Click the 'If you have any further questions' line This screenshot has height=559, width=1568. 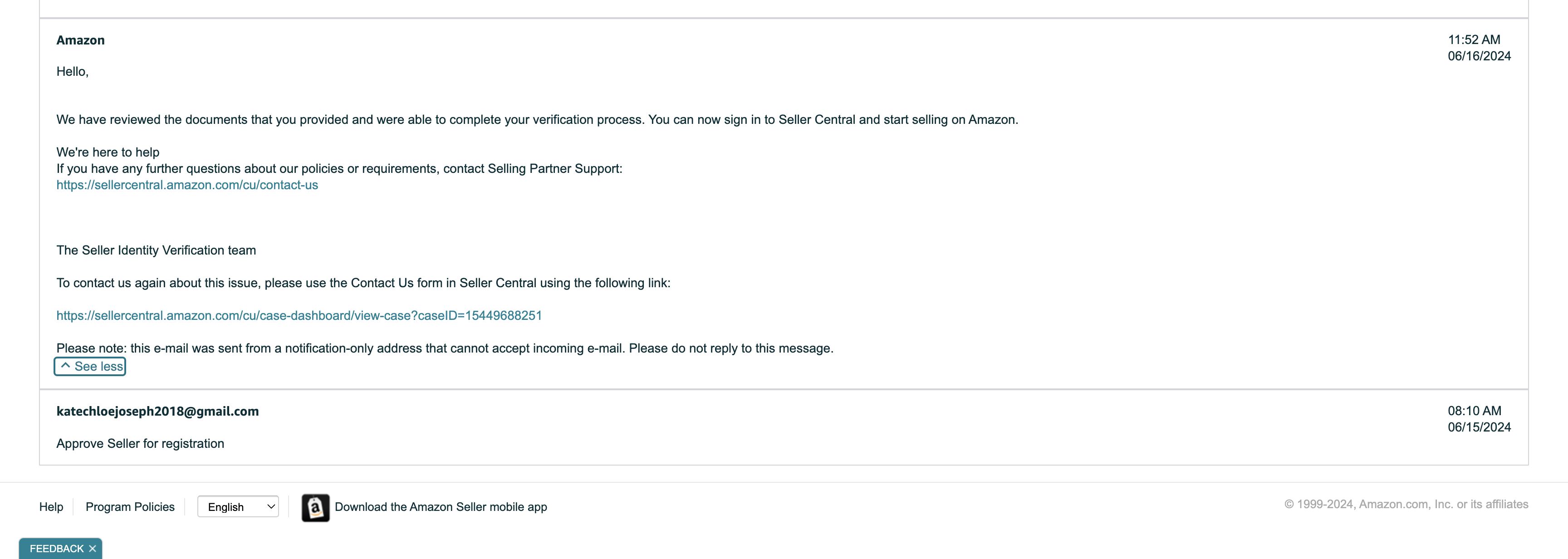click(x=339, y=169)
